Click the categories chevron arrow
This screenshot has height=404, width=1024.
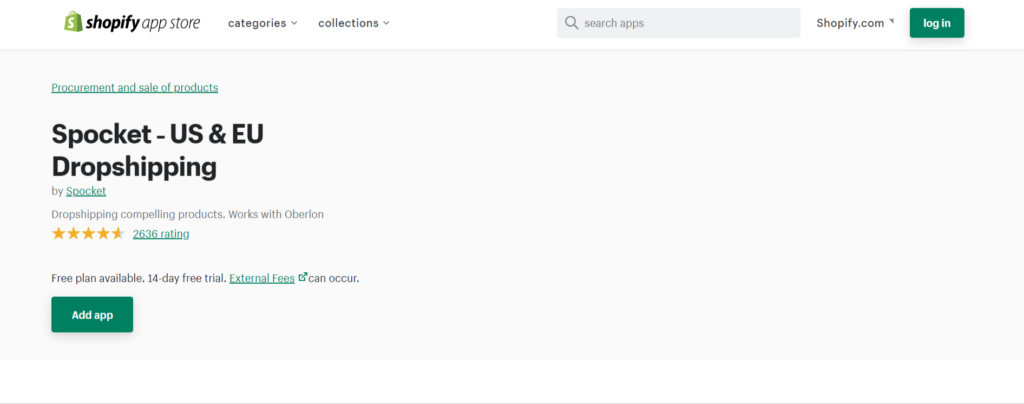[x=294, y=23]
